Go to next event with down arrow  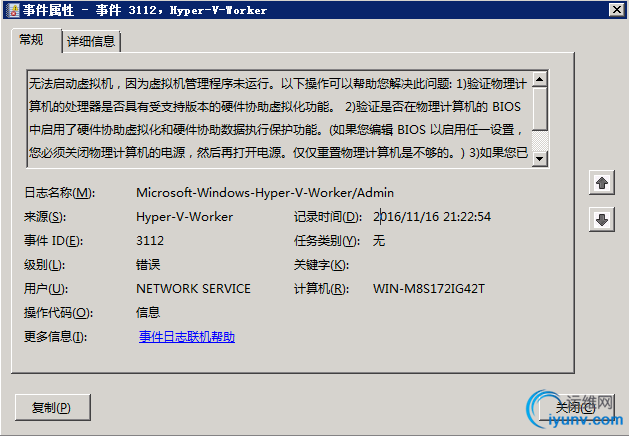[602, 219]
